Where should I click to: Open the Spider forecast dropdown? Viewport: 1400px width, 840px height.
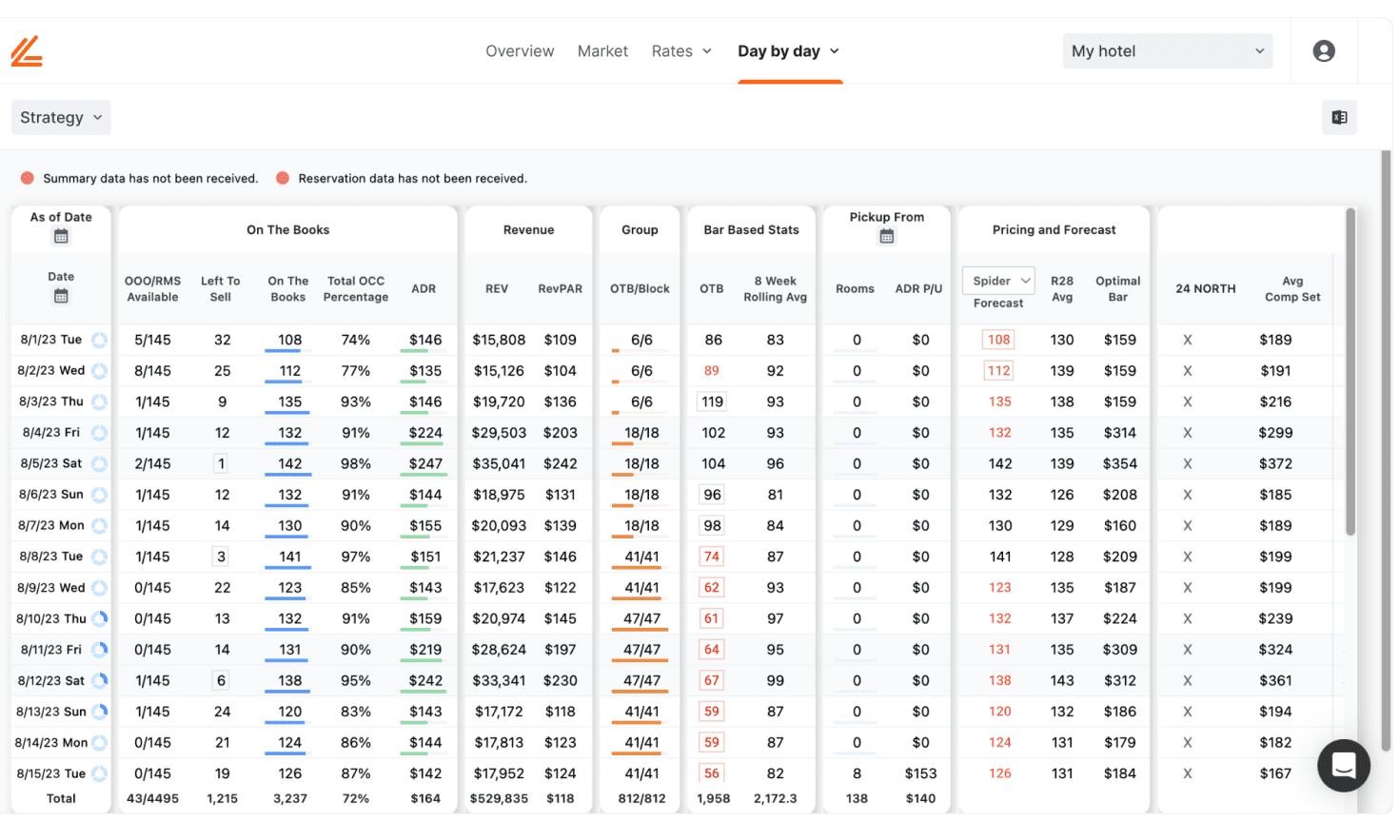tap(997, 281)
